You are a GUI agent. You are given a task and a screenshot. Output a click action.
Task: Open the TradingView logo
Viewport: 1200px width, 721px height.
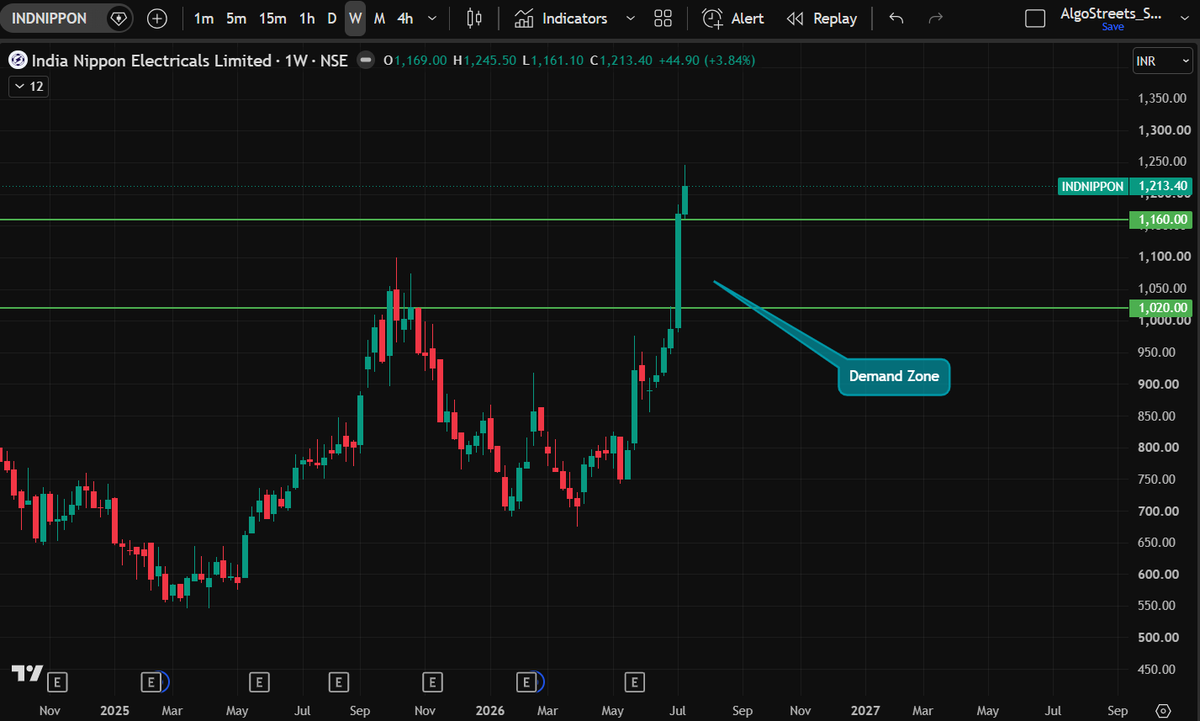[27, 674]
